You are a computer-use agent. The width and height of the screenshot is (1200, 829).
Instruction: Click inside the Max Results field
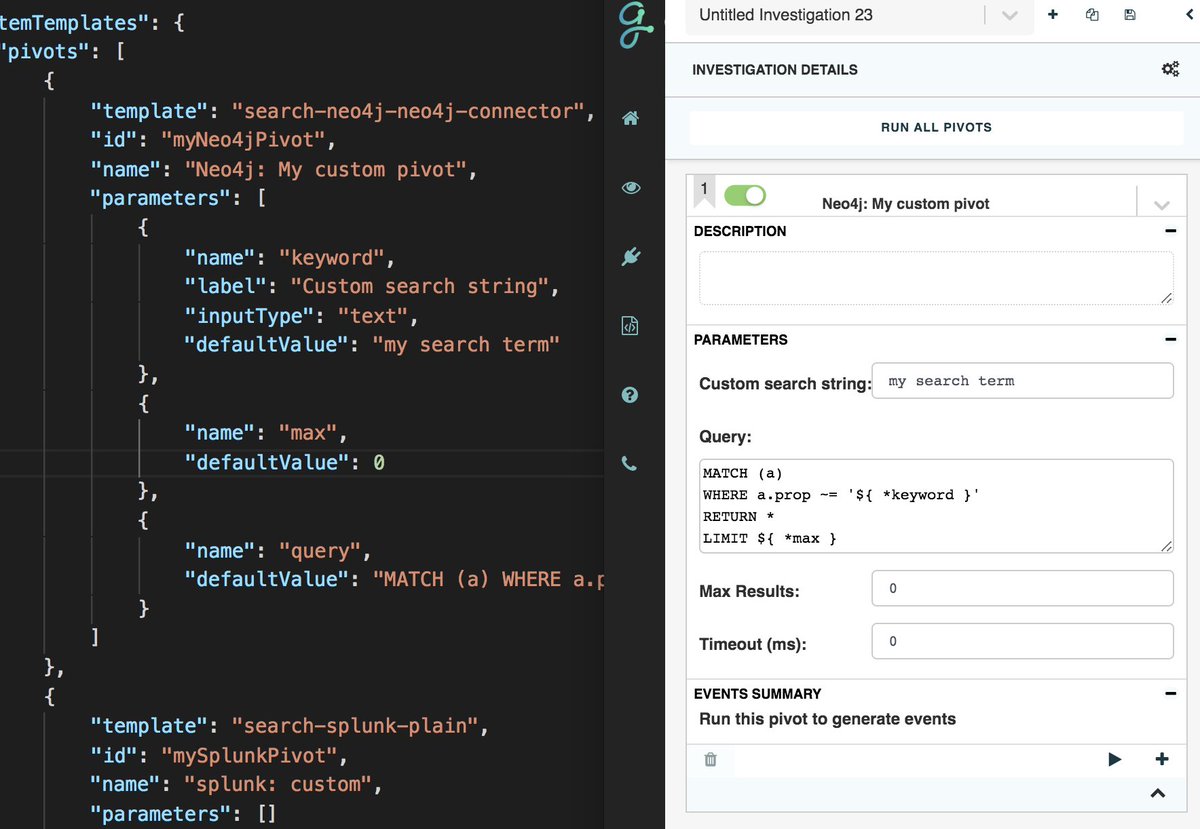point(1022,588)
